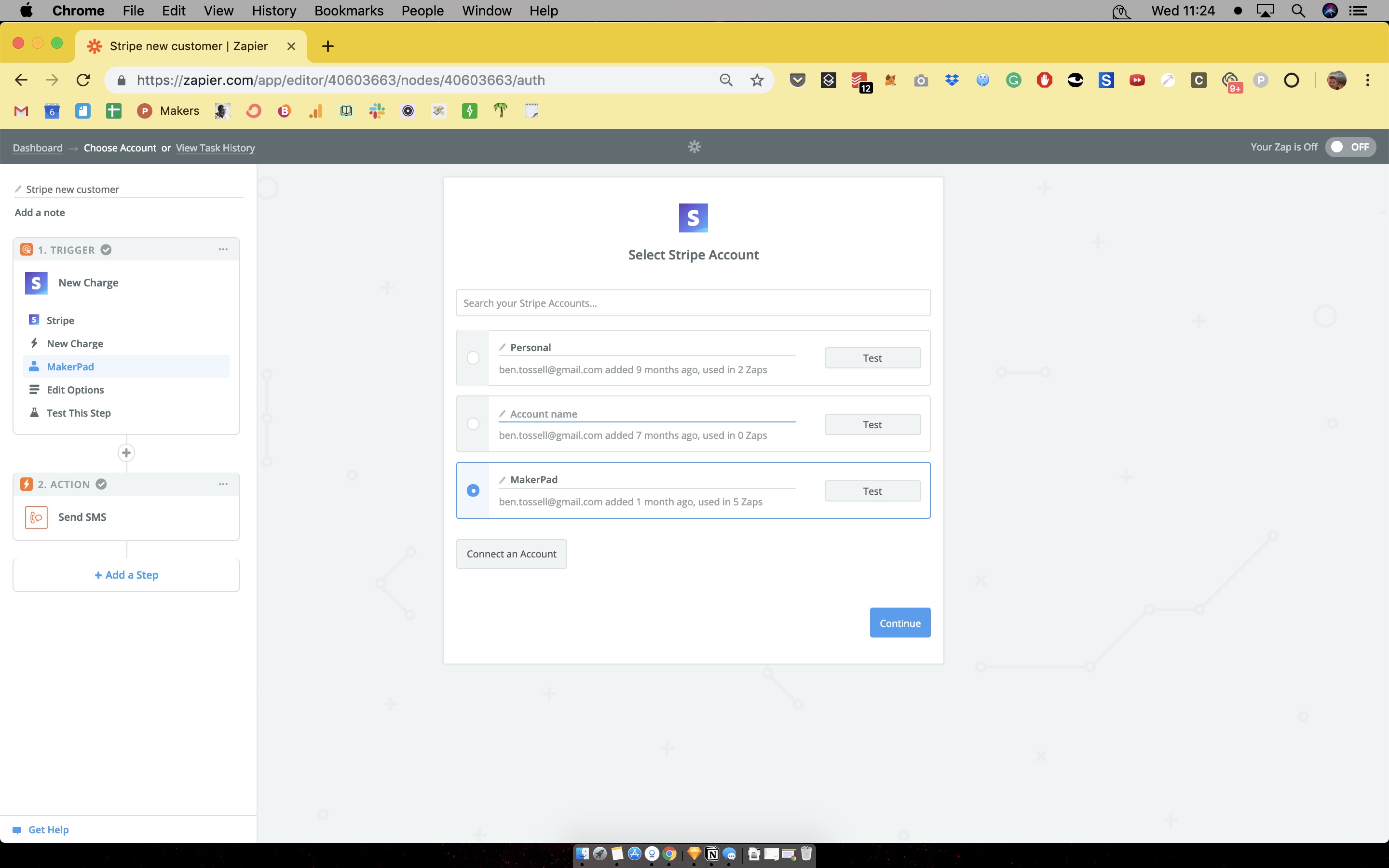
Task: Open Makers bookmark
Action: point(168,111)
